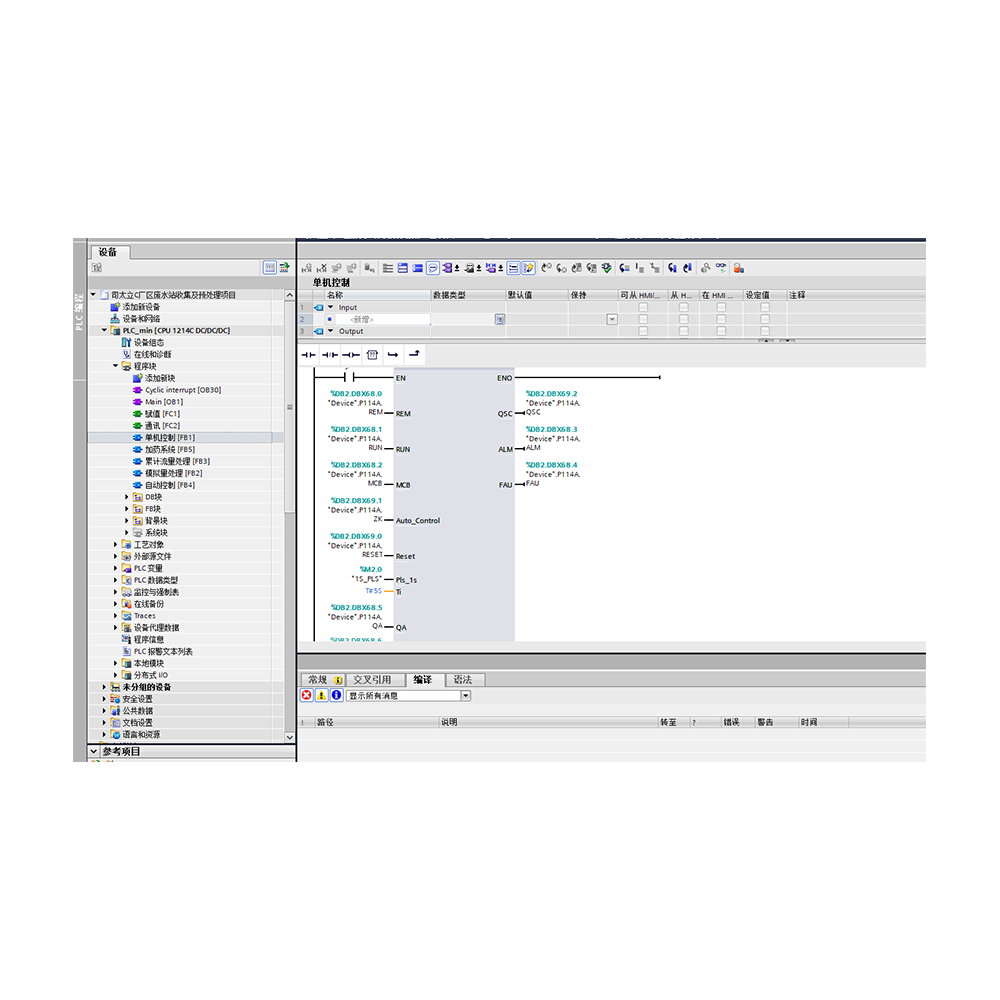The image size is (1000, 1000).
Task: Open the 显示所有消息 message filter dropdown
Action: coord(466,696)
